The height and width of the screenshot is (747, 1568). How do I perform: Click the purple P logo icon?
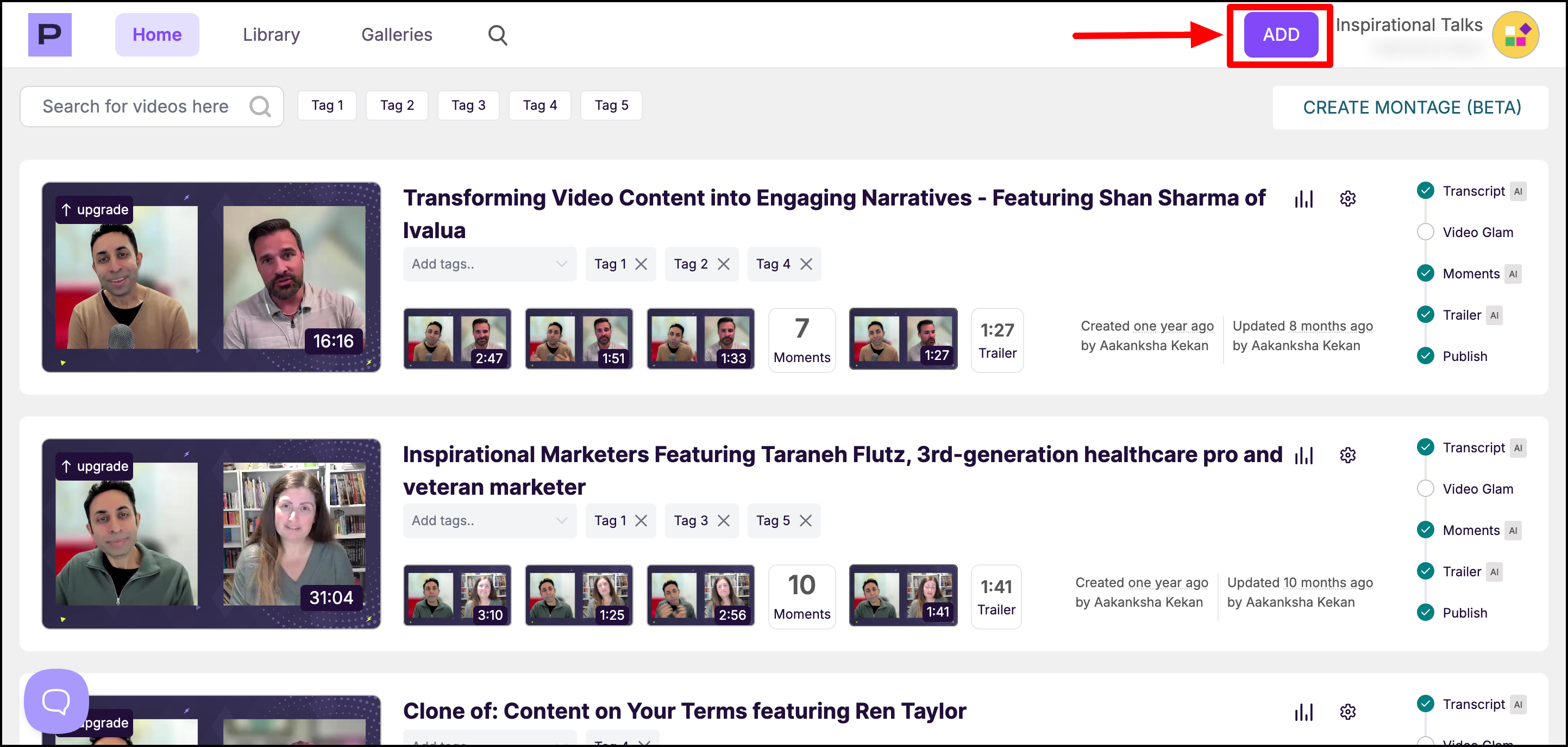tap(49, 35)
